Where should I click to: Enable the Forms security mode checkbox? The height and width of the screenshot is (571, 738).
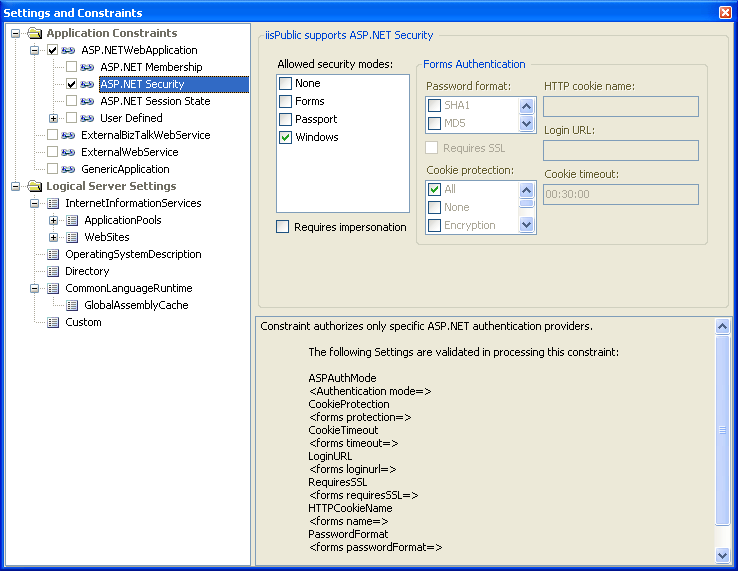pos(286,102)
